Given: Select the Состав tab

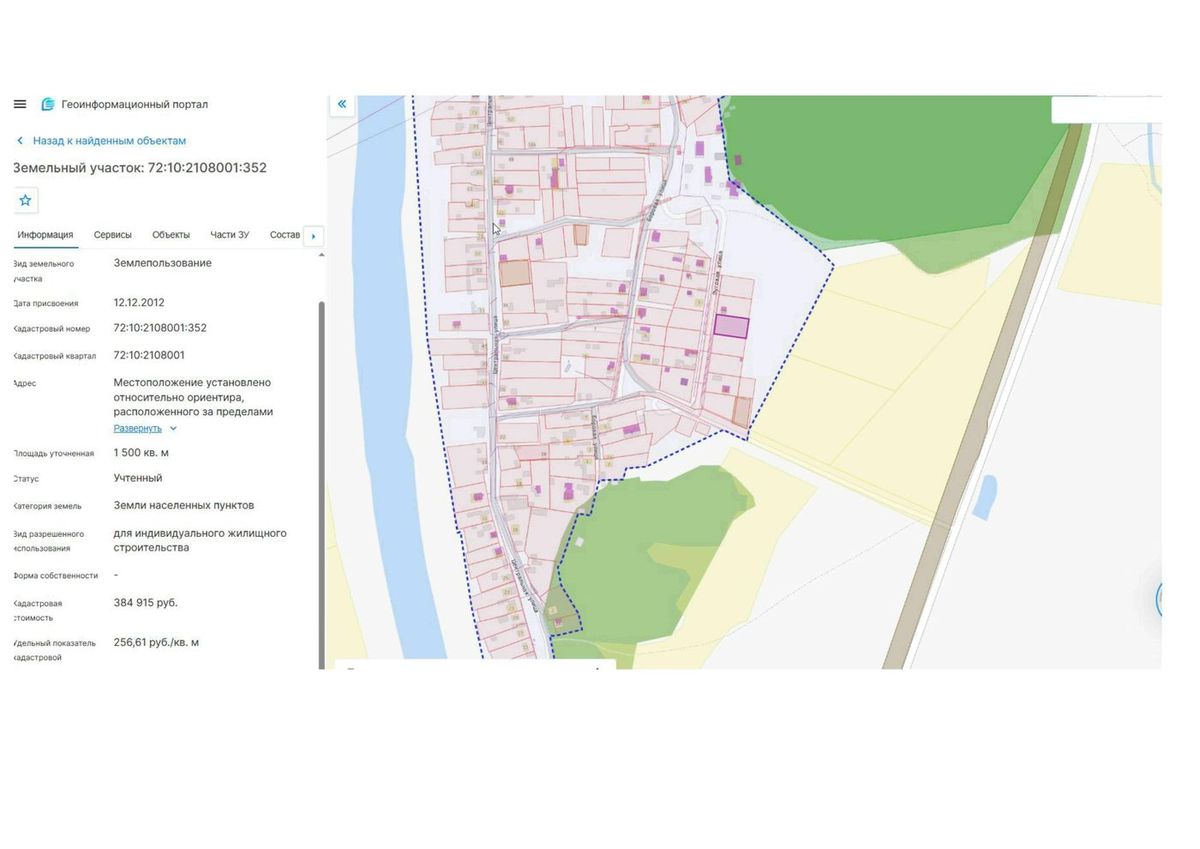Looking at the screenshot, I should [285, 235].
